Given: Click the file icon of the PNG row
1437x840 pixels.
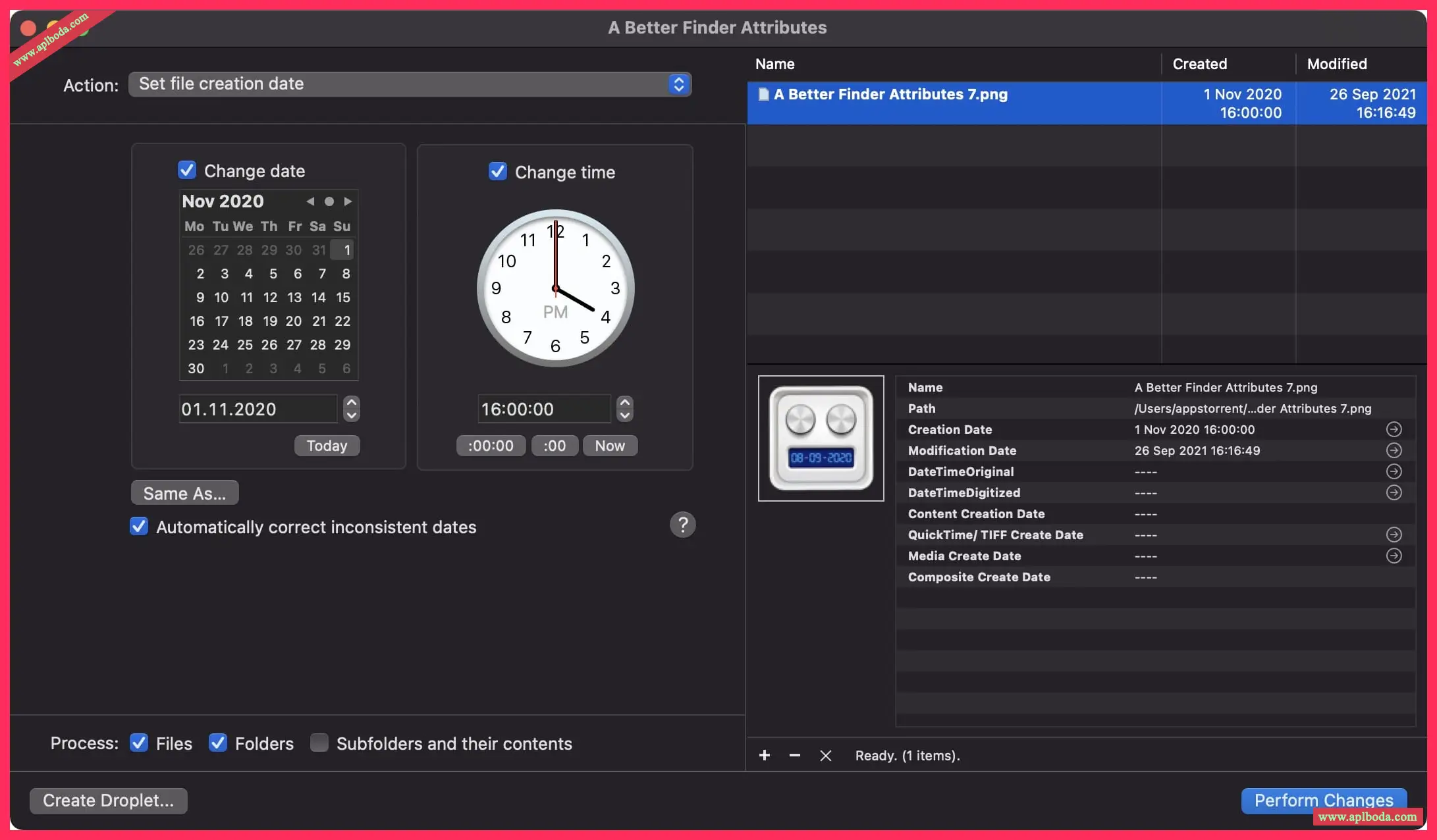Looking at the screenshot, I should [x=763, y=94].
